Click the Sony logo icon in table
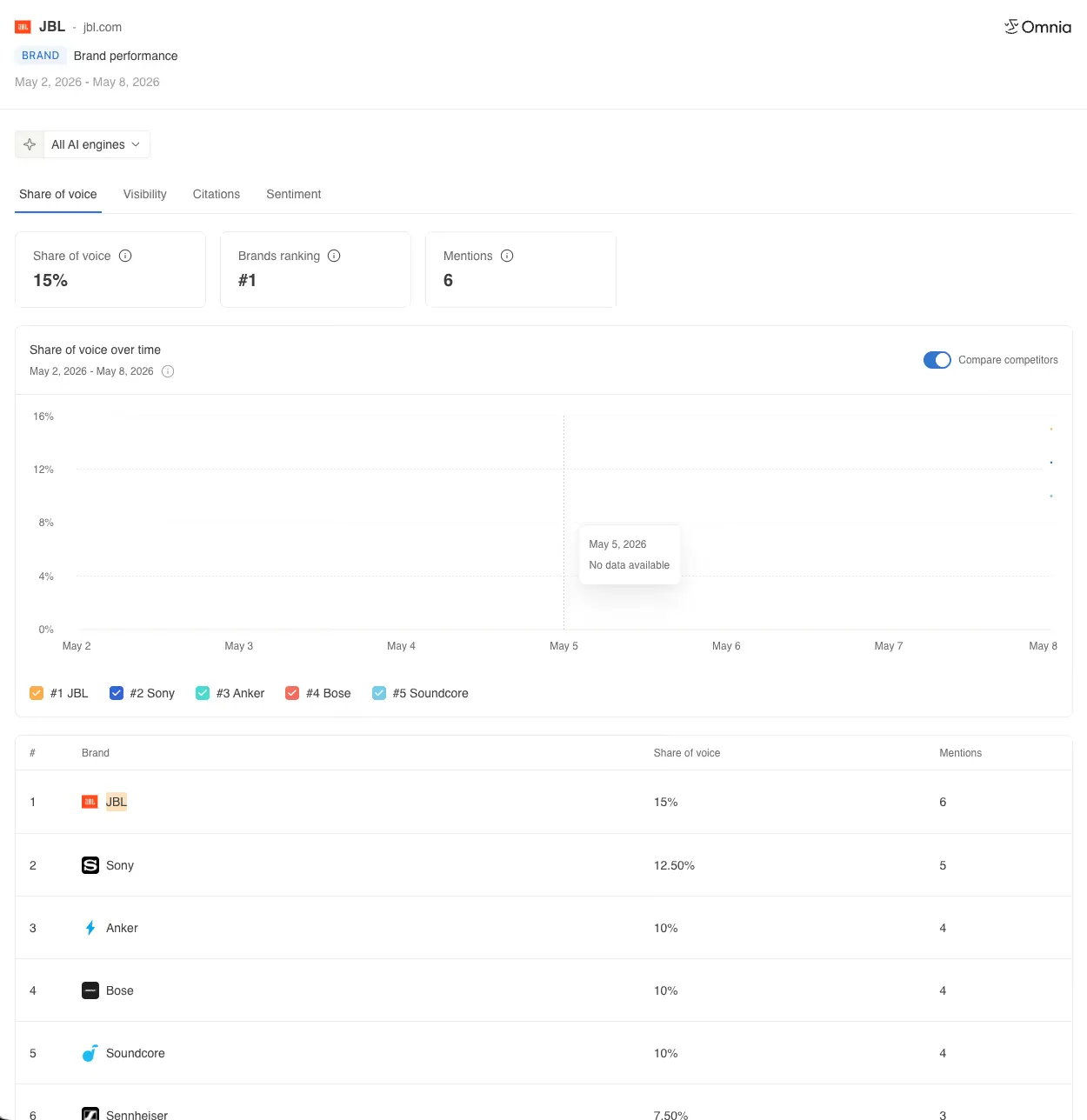 tap(90, 865)
